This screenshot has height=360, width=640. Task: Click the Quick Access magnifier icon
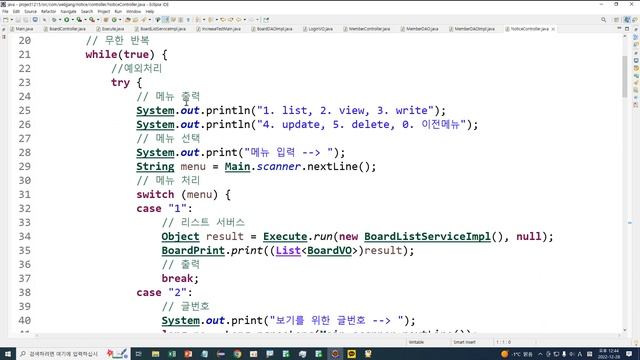tap(603, 20)
